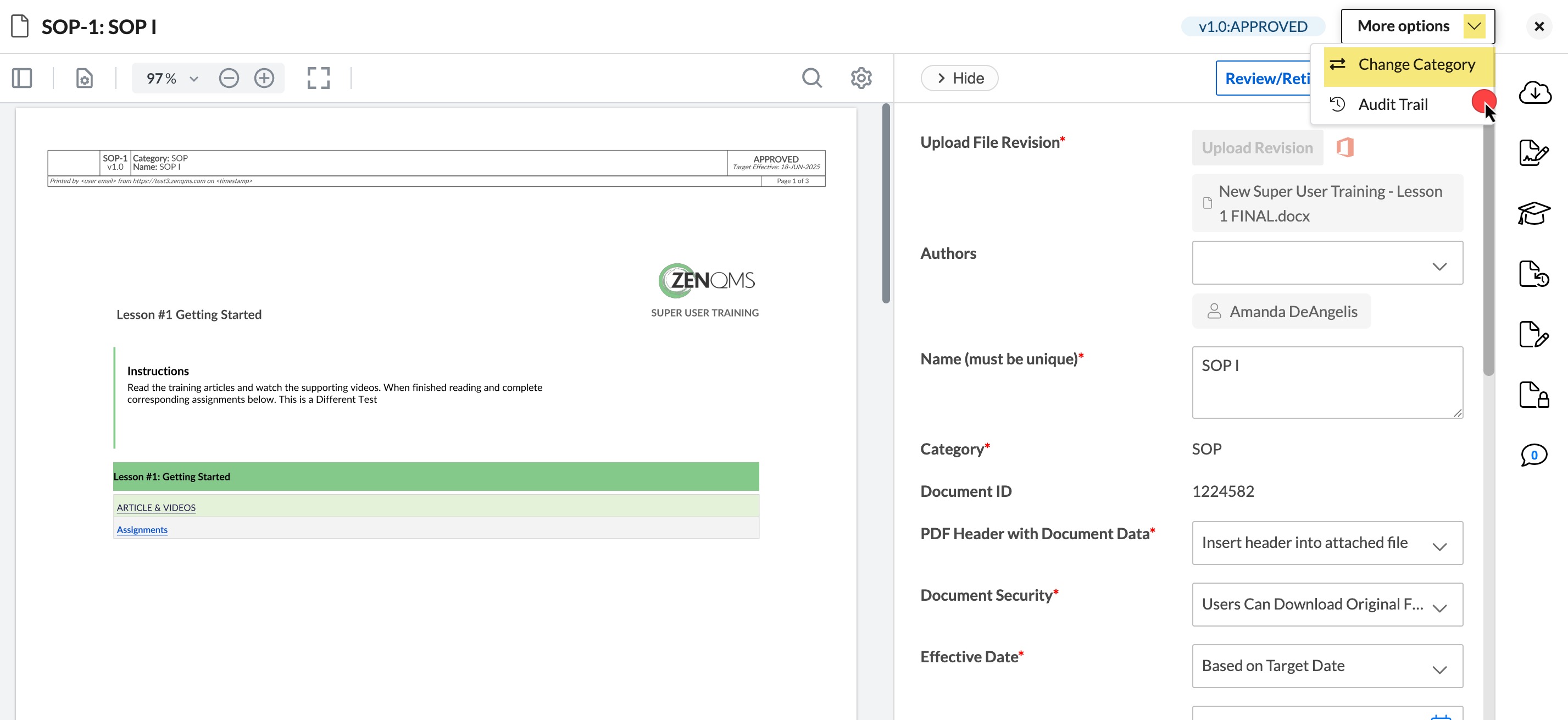Open the 97% zoom level dropdown
1568x720 pixels.
pos(173,78)
